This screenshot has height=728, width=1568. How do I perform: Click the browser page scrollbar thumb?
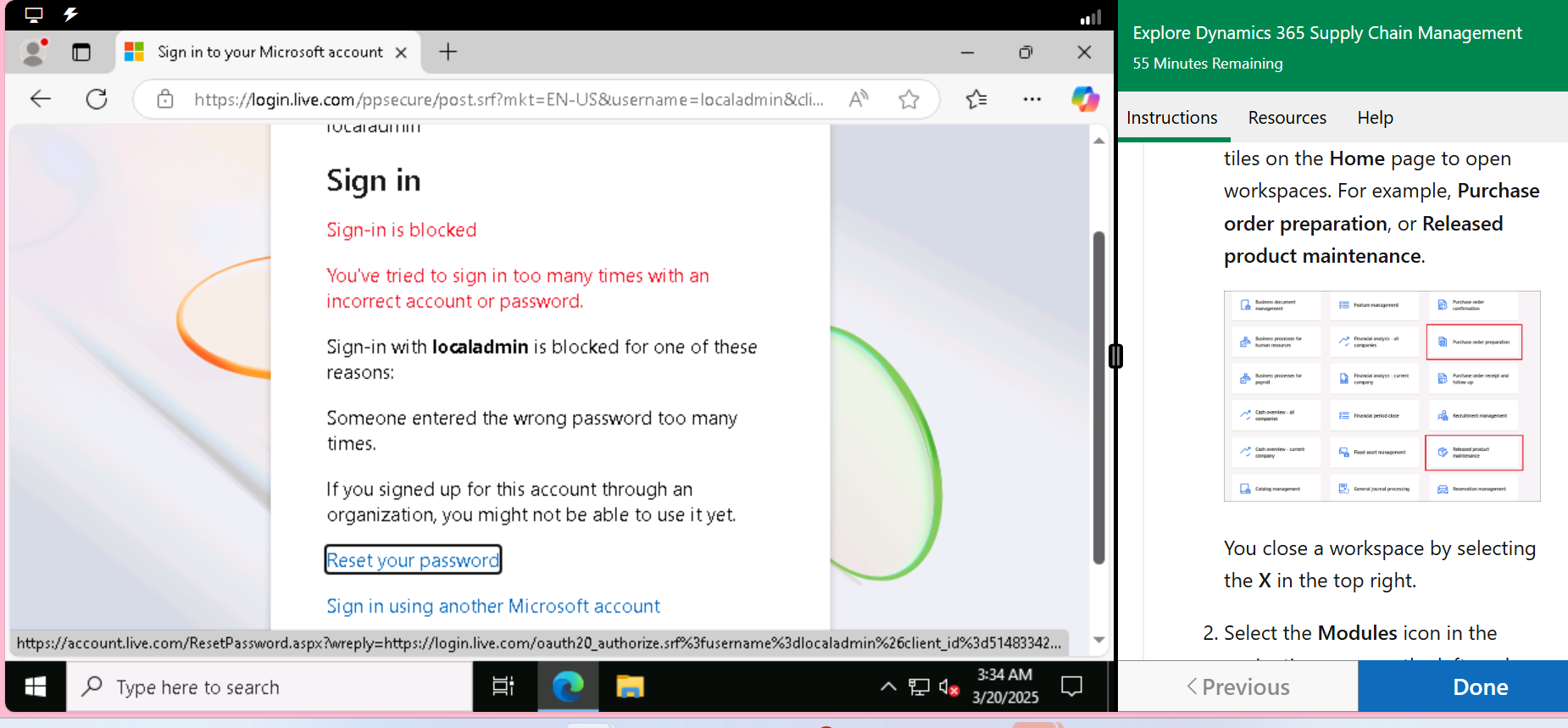[1098, 397]
